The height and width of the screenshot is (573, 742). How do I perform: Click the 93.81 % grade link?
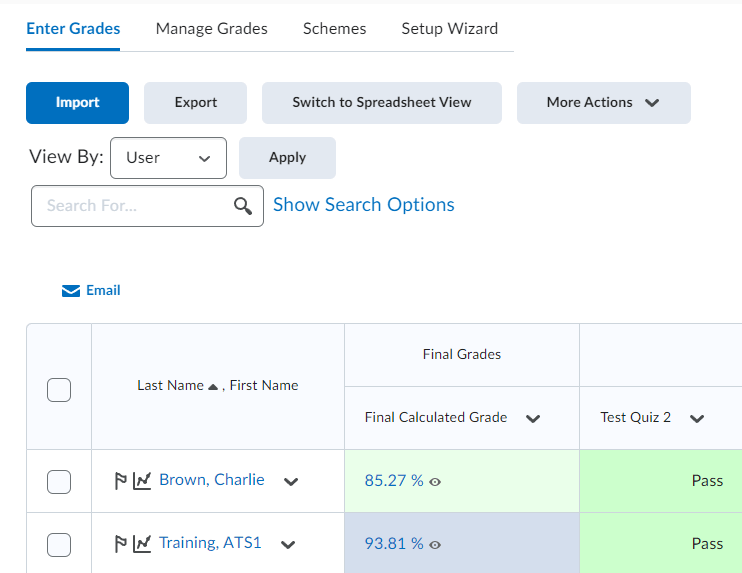point(394,544)
